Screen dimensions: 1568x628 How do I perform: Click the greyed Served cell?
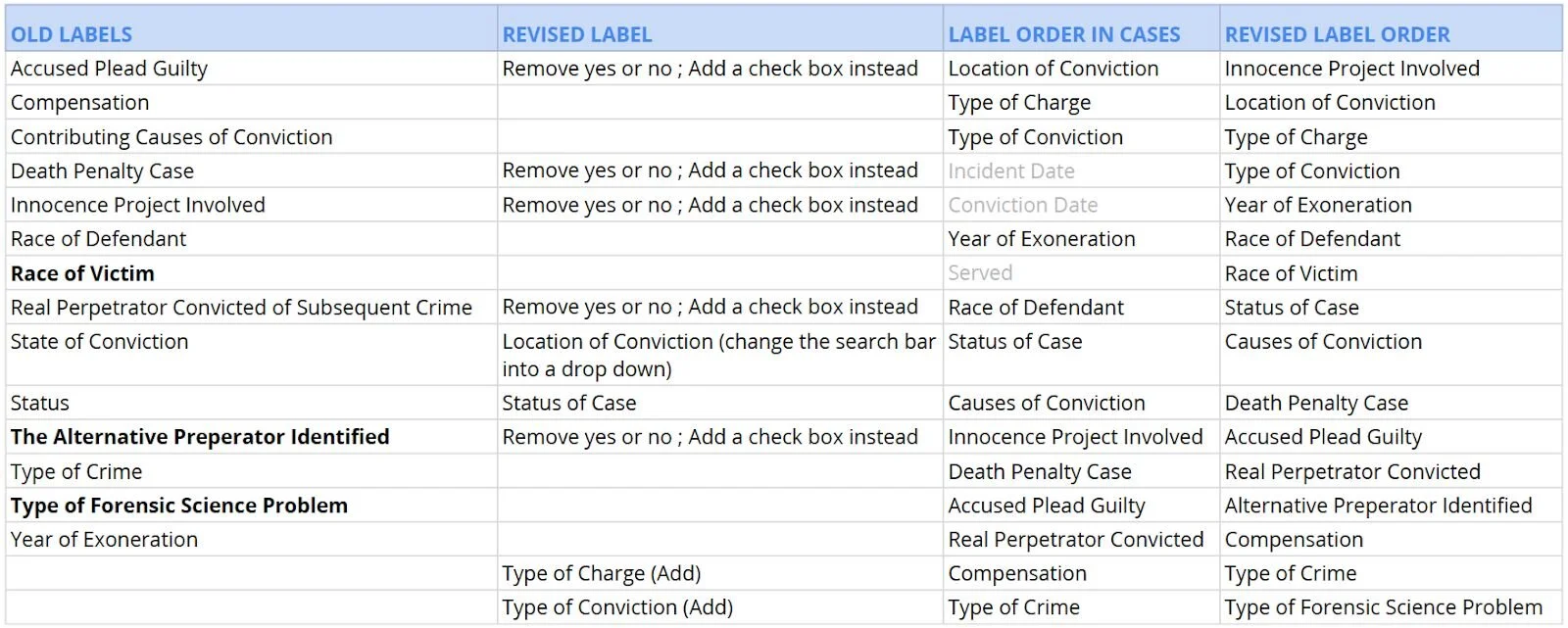1081,273
